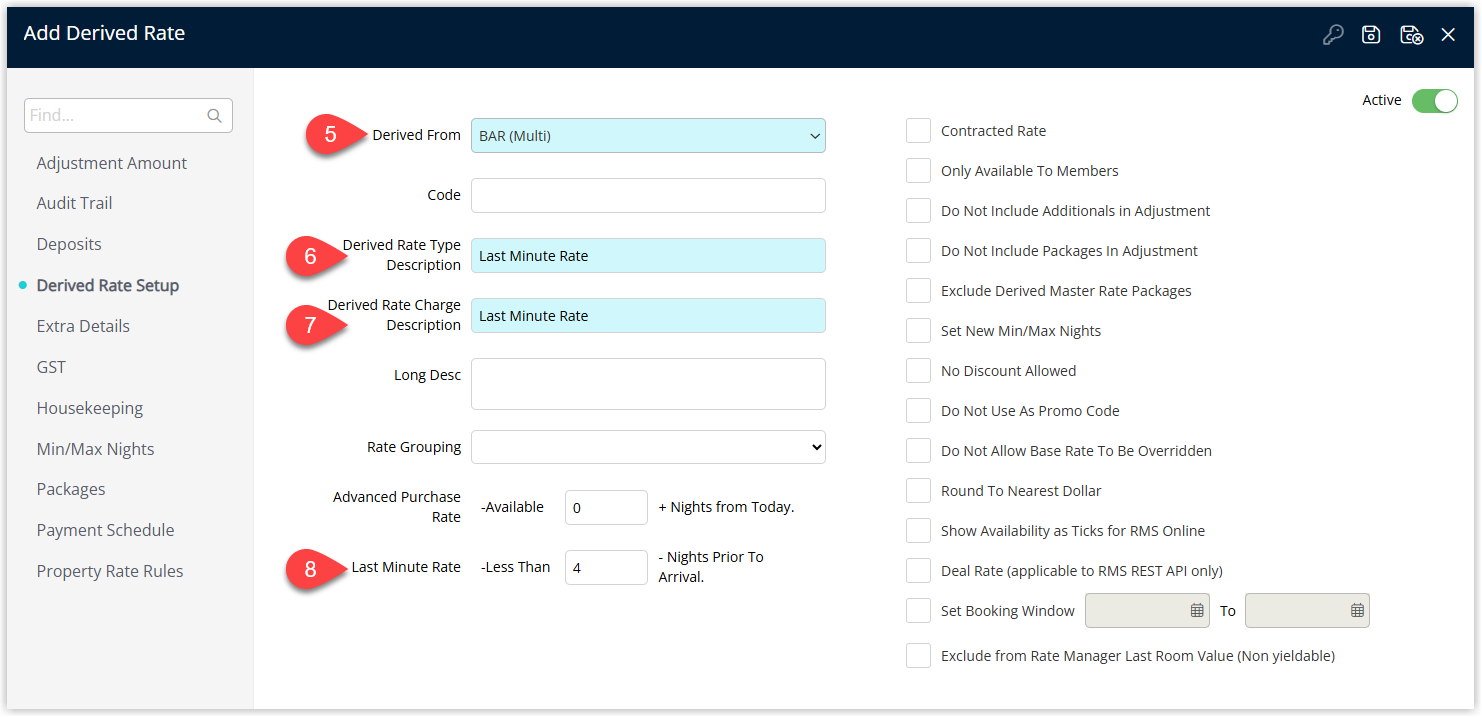Image resolution: width=1482 pixels, height=717 pixels.
Task: Open Extra Details section
Action: (83, 326)
